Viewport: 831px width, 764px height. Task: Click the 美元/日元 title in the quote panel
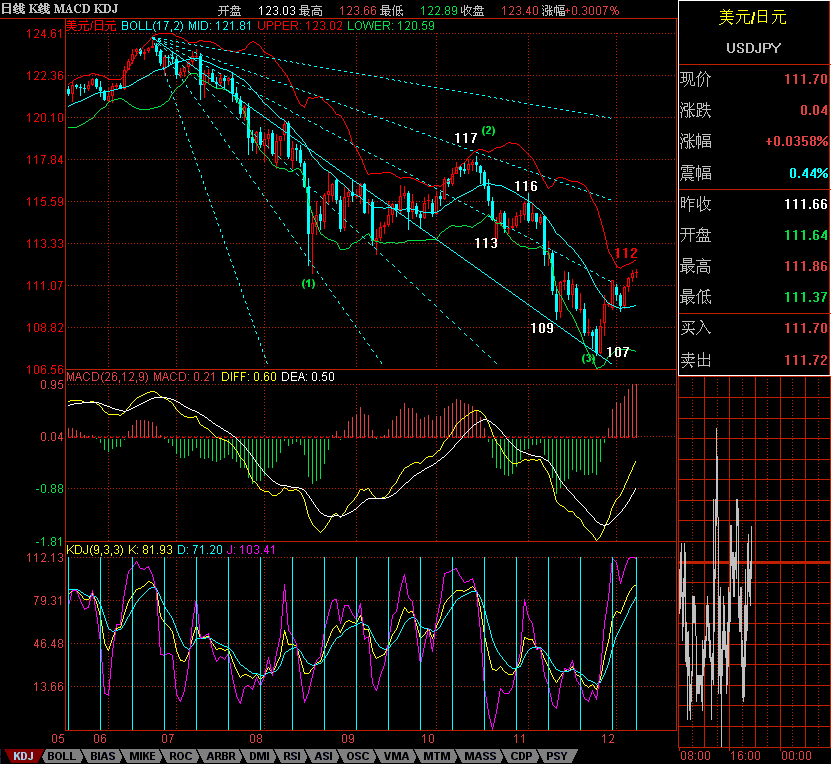pyautogui.click(x=753, y=16)
